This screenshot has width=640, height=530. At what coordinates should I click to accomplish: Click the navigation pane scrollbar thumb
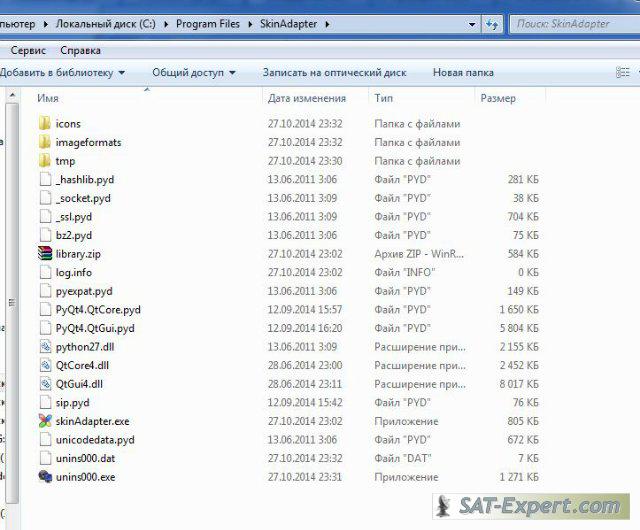tap(12, 302)
